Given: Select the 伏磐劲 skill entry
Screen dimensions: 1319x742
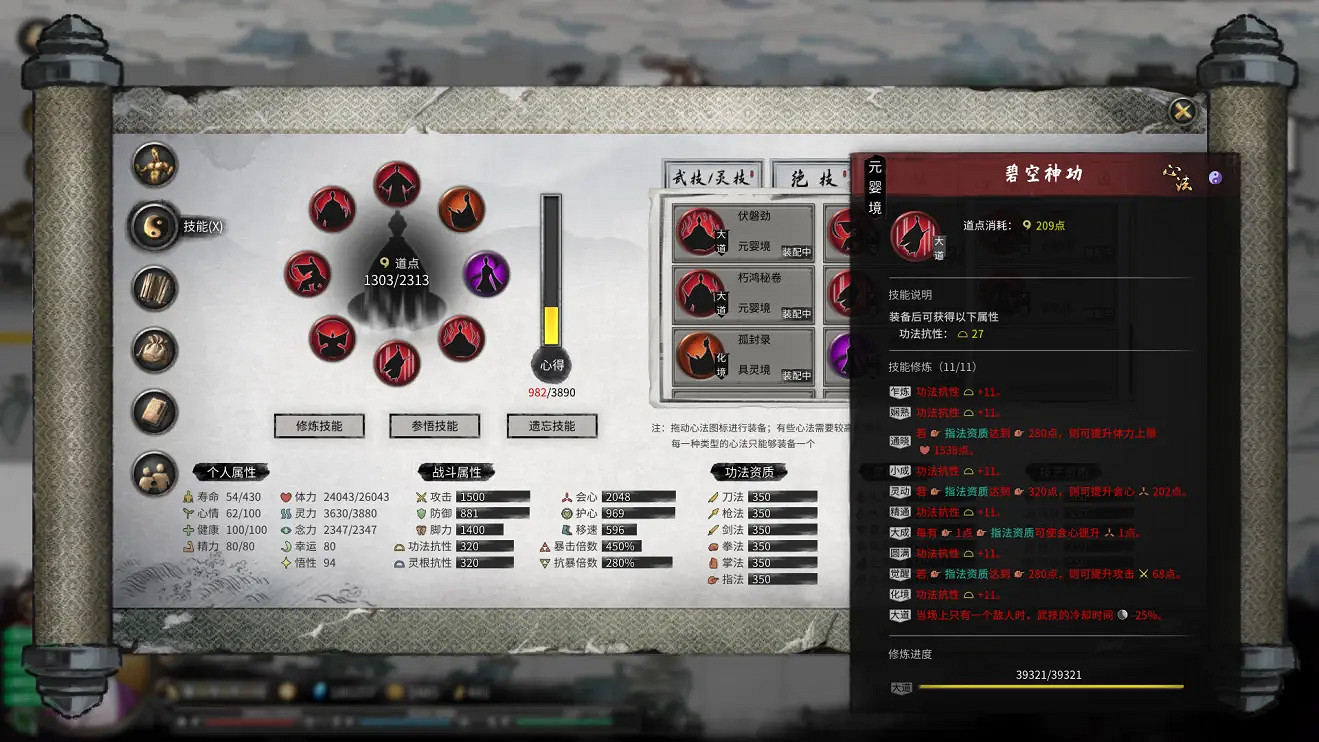Looking at the screenshot, I should [x=742, y=231].
